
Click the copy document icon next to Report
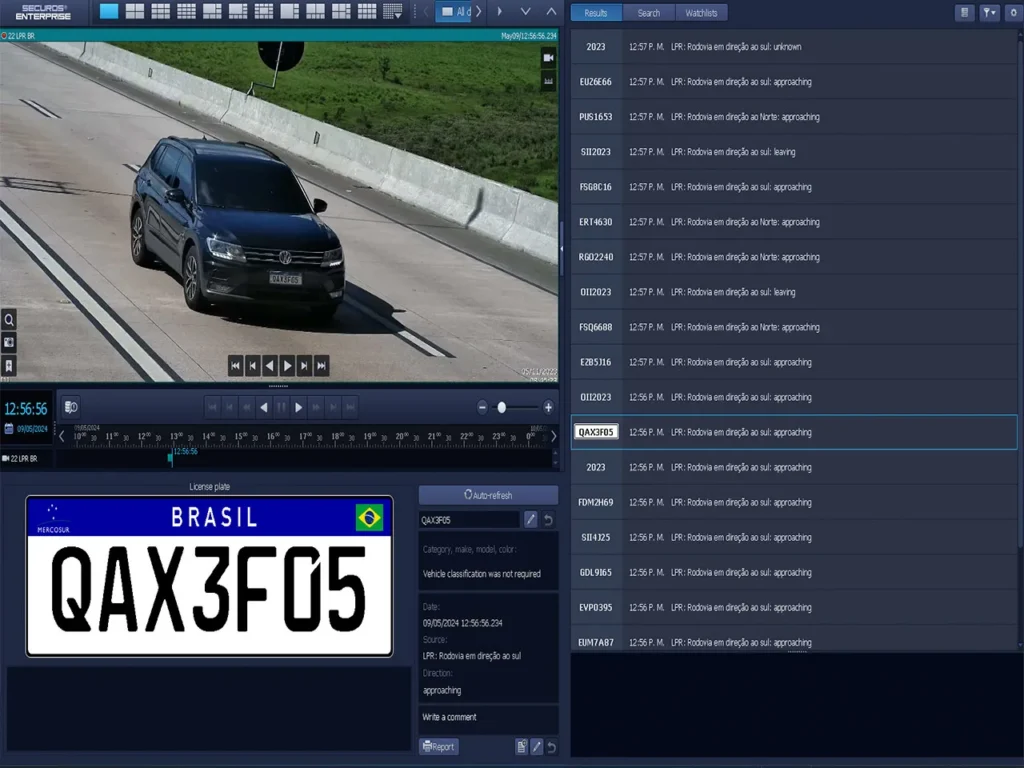click(521, 747)
